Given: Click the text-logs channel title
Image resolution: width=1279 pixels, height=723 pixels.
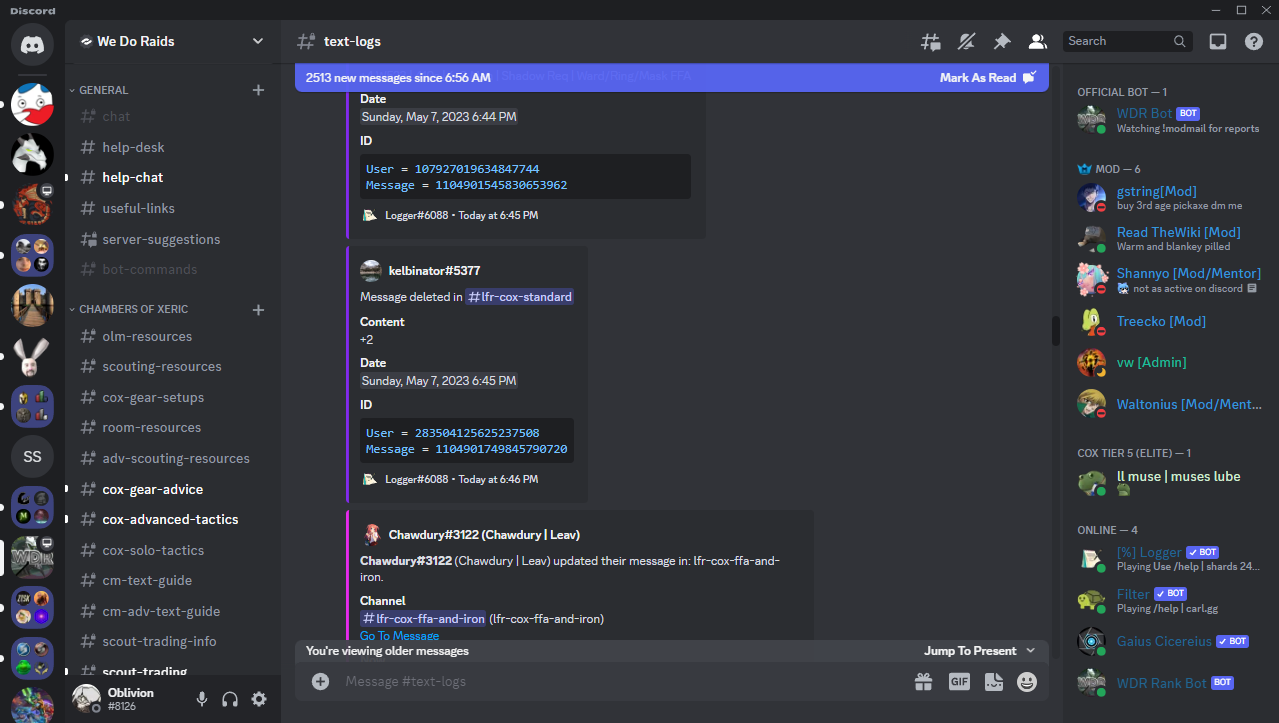Looking at the screenshot, I should (x=352, y=41).
